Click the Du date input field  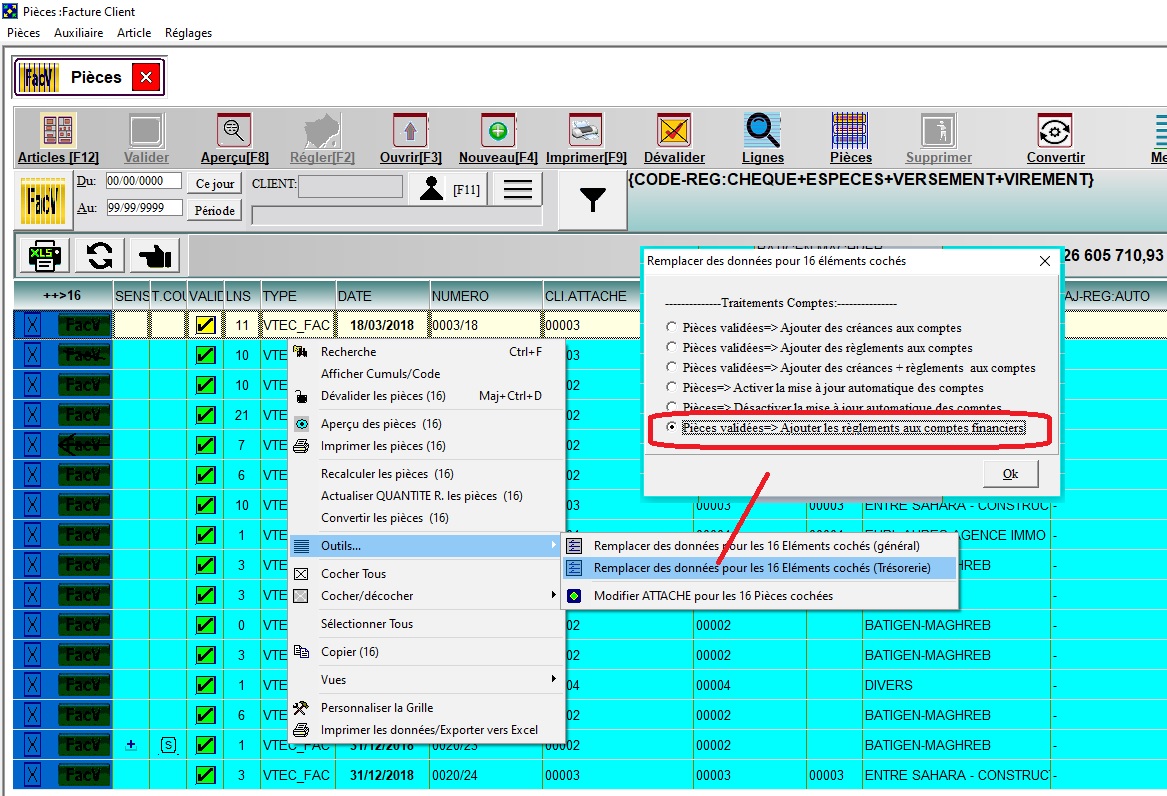click(x=144, y=181)
